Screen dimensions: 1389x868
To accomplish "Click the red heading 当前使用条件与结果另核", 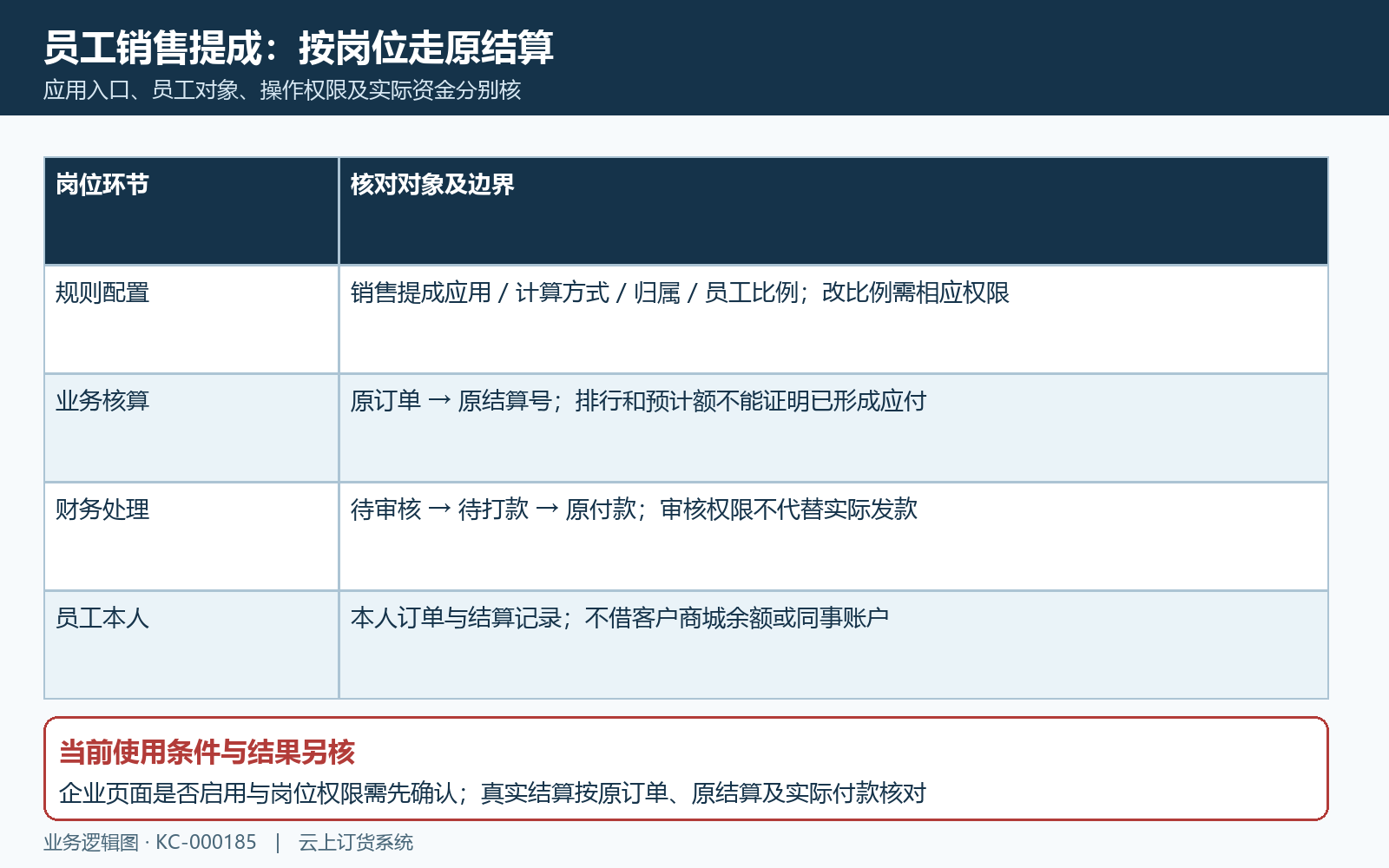I will pos(207,752).
